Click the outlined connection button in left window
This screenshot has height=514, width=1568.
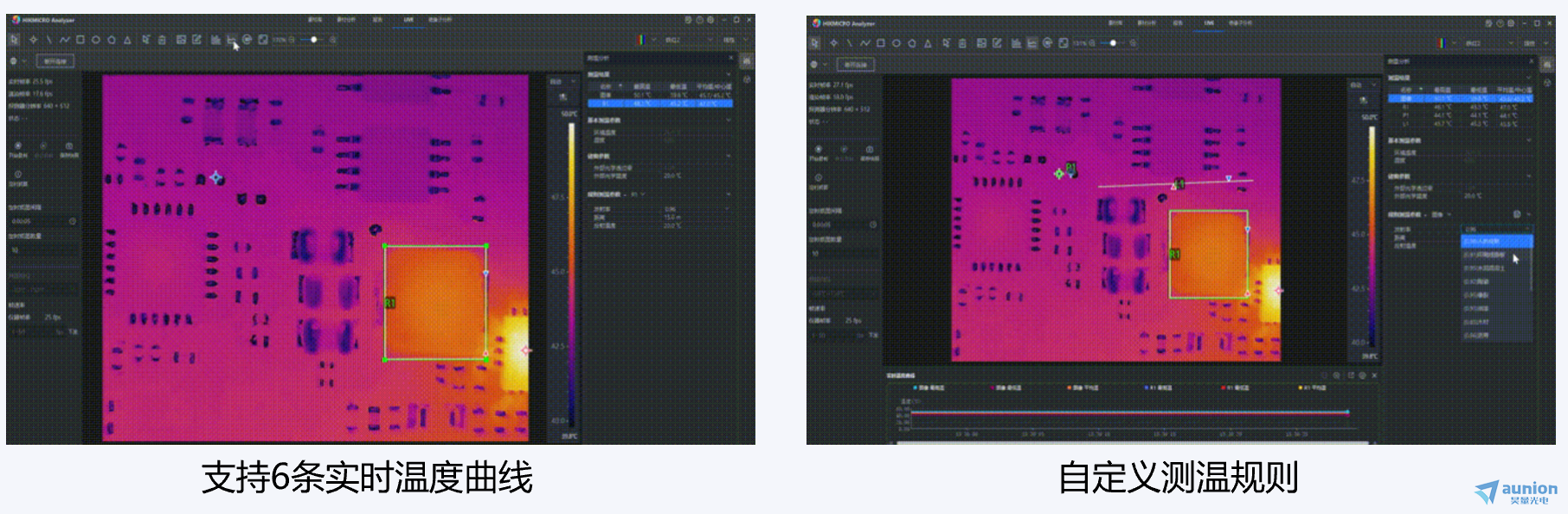tap(55, 61)
